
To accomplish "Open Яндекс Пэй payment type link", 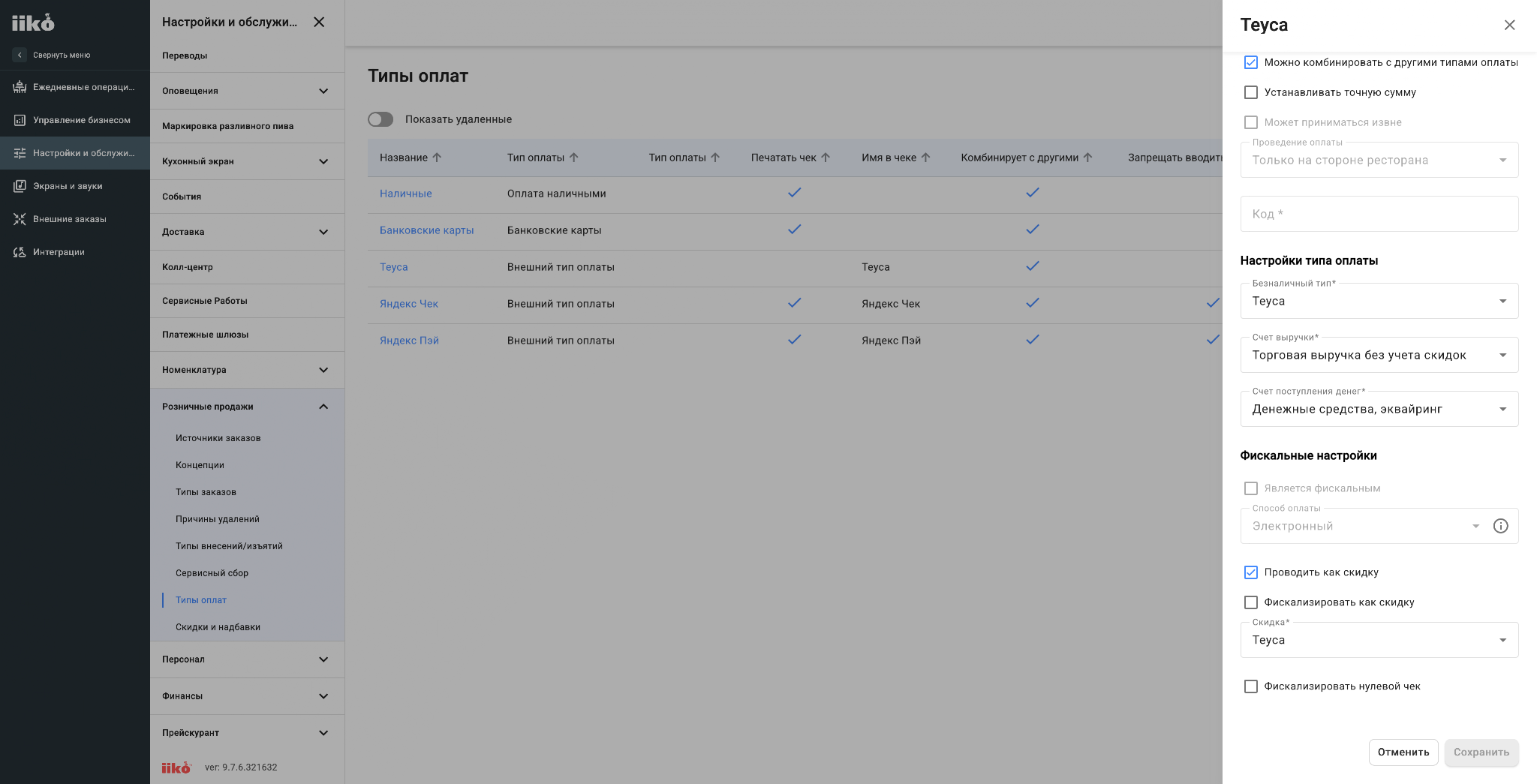I will (409, 341).
